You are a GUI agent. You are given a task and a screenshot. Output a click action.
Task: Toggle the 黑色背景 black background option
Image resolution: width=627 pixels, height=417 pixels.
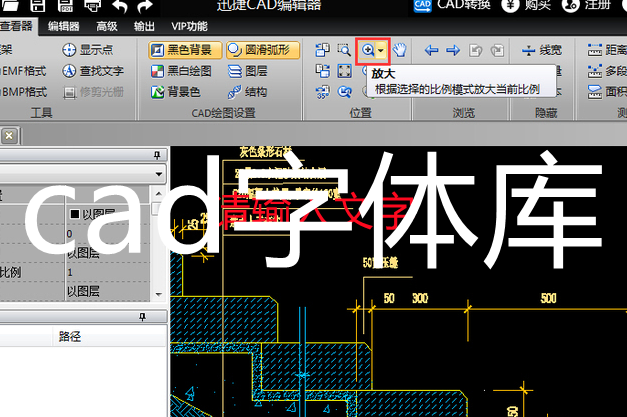point(185,50)
